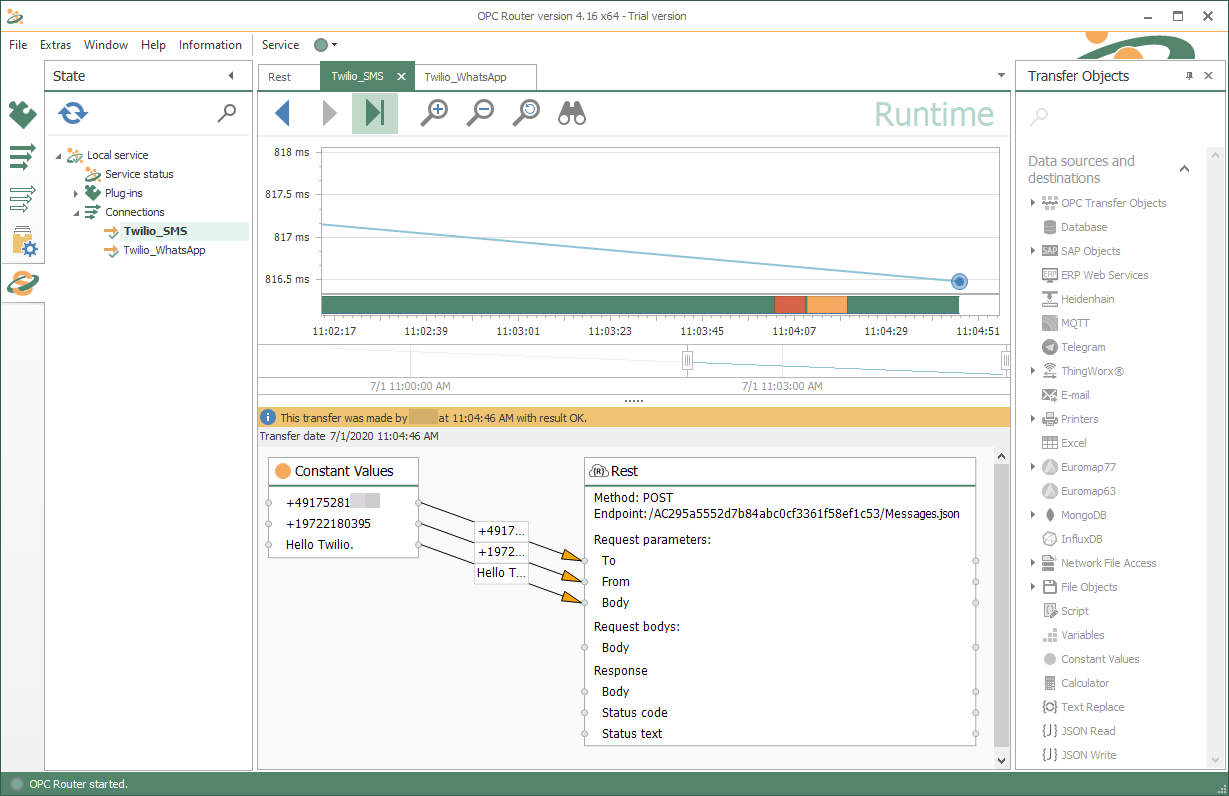Jump to latest transfer skip button
This screenshot has width=1229, height=796.
coord(375,113)
